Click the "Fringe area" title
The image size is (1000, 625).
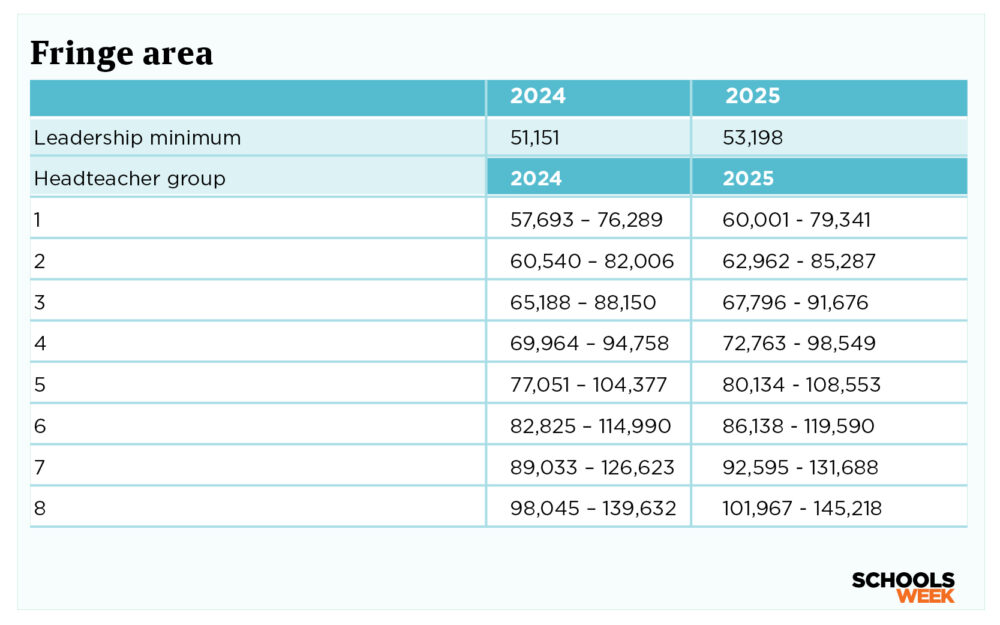click(x=121, y=53)
